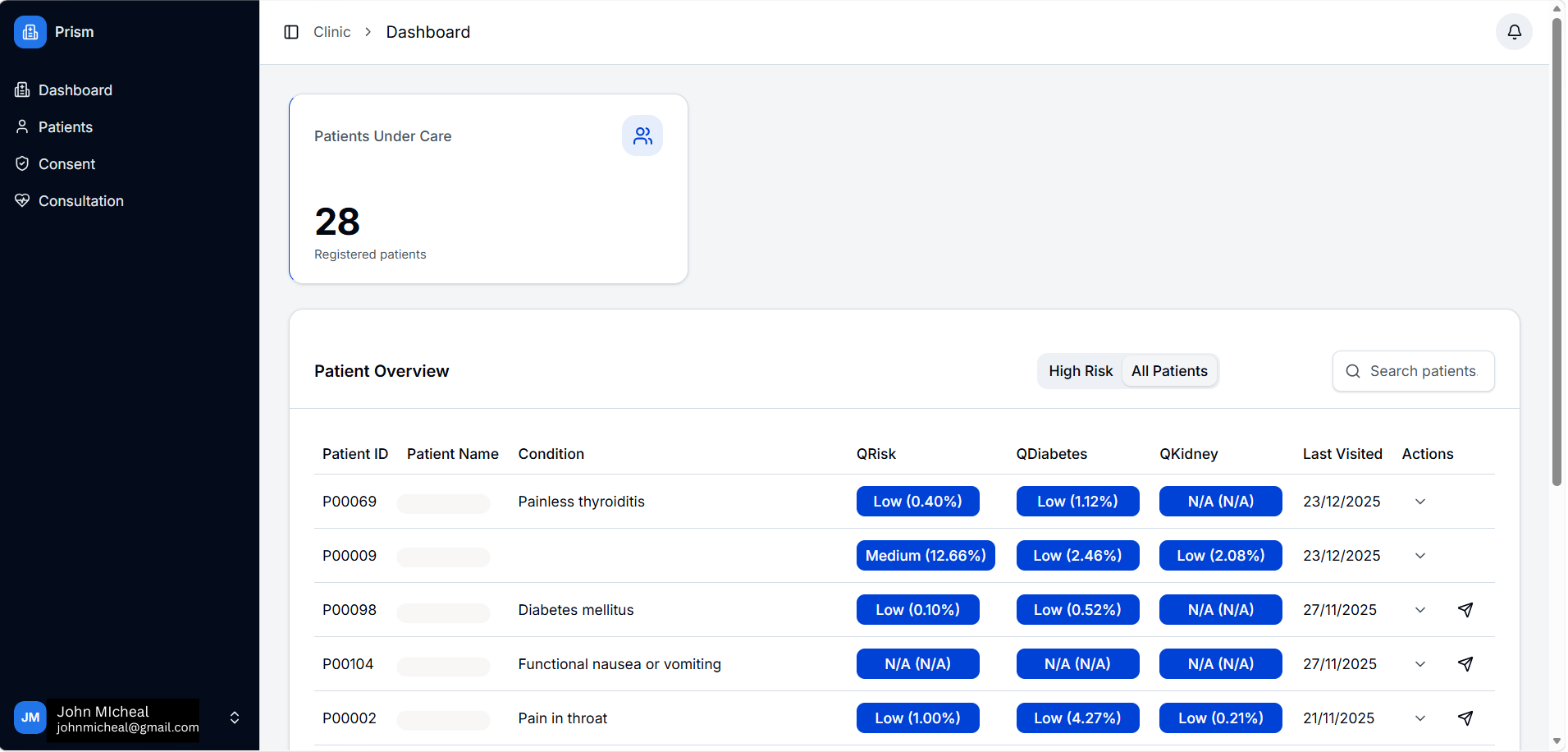
Task: Navigate to Clinic via breadcrumb
Action: pyautogui.click(x=331, y=32)
